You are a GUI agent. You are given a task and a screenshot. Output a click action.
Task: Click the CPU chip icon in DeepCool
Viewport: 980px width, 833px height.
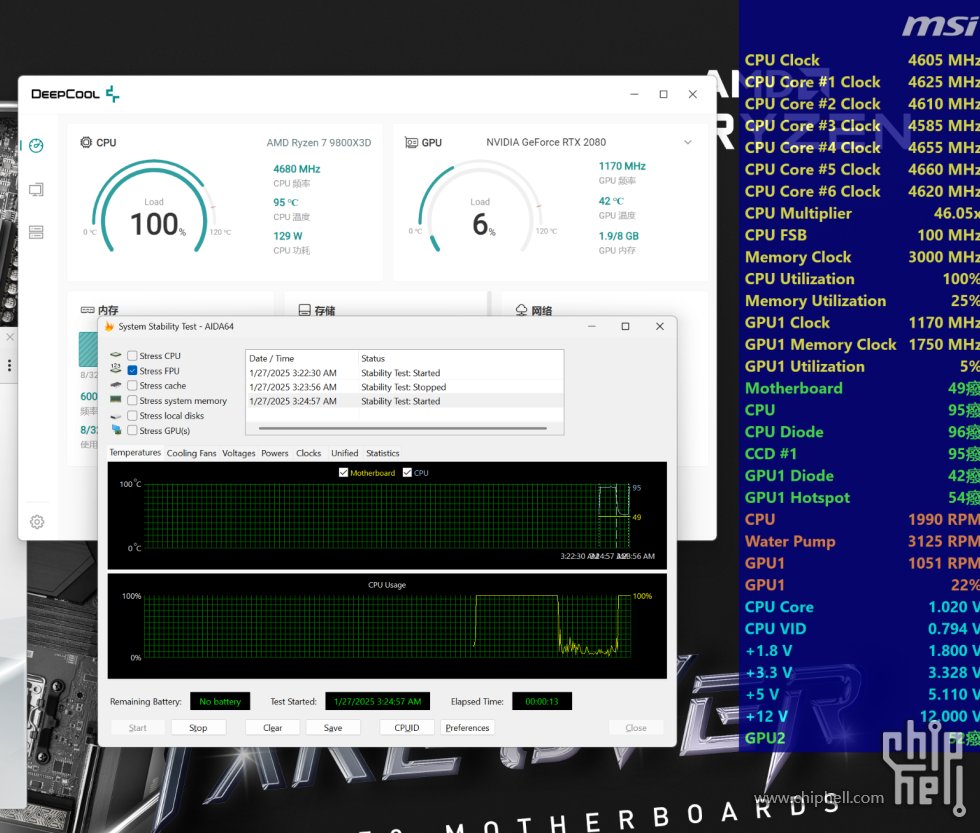pyautogui.click(x=86, y=142)
